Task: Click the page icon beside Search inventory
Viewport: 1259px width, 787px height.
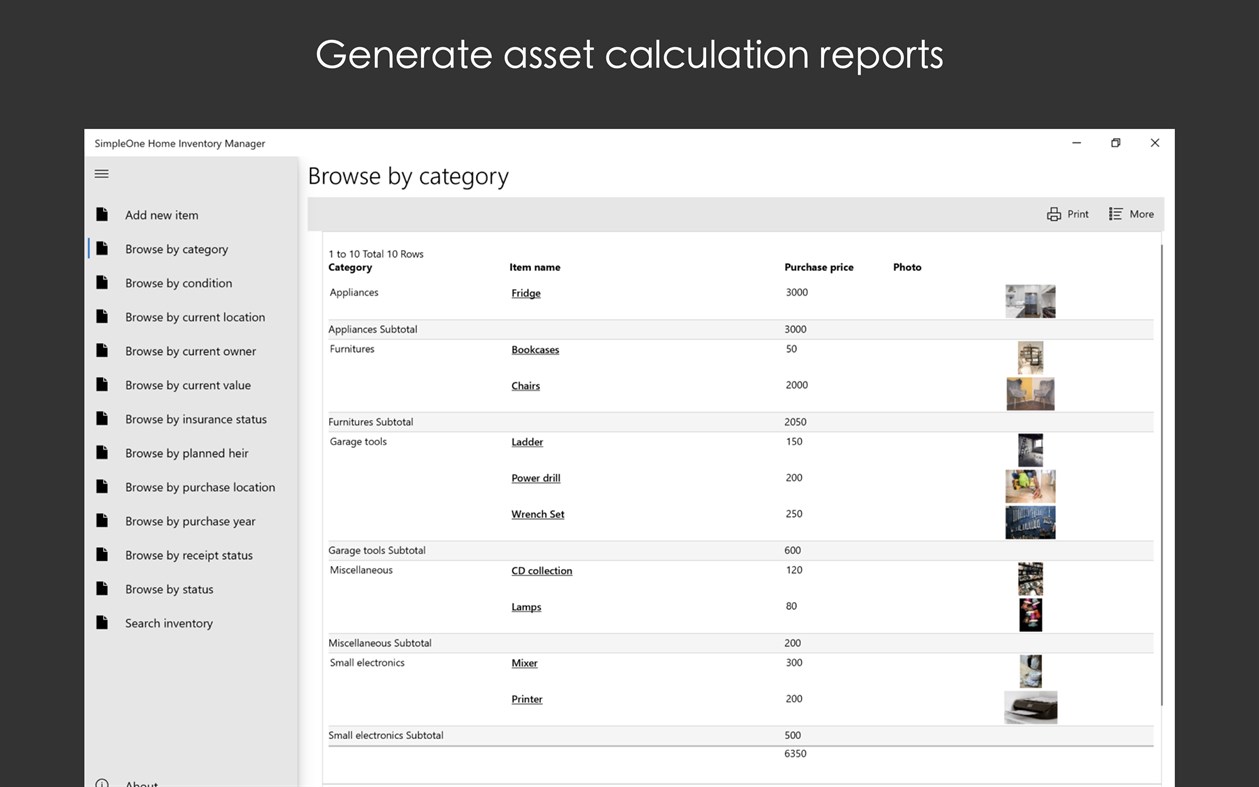Action: [x=102, y=623]
